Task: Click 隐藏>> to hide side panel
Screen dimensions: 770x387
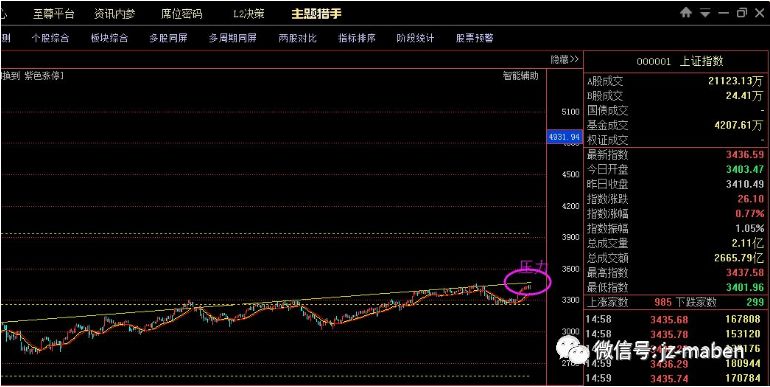Action: coord(564,59)
